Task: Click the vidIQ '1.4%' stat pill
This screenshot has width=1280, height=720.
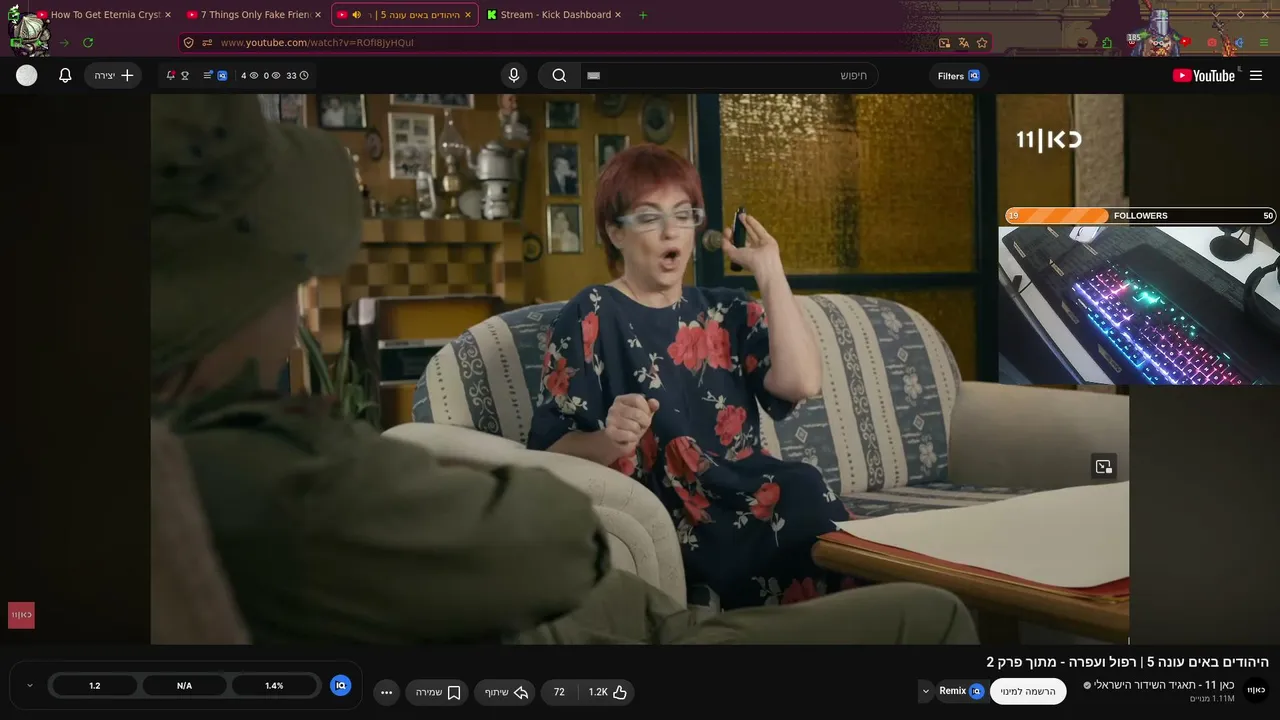Action: tap(274, 686)
